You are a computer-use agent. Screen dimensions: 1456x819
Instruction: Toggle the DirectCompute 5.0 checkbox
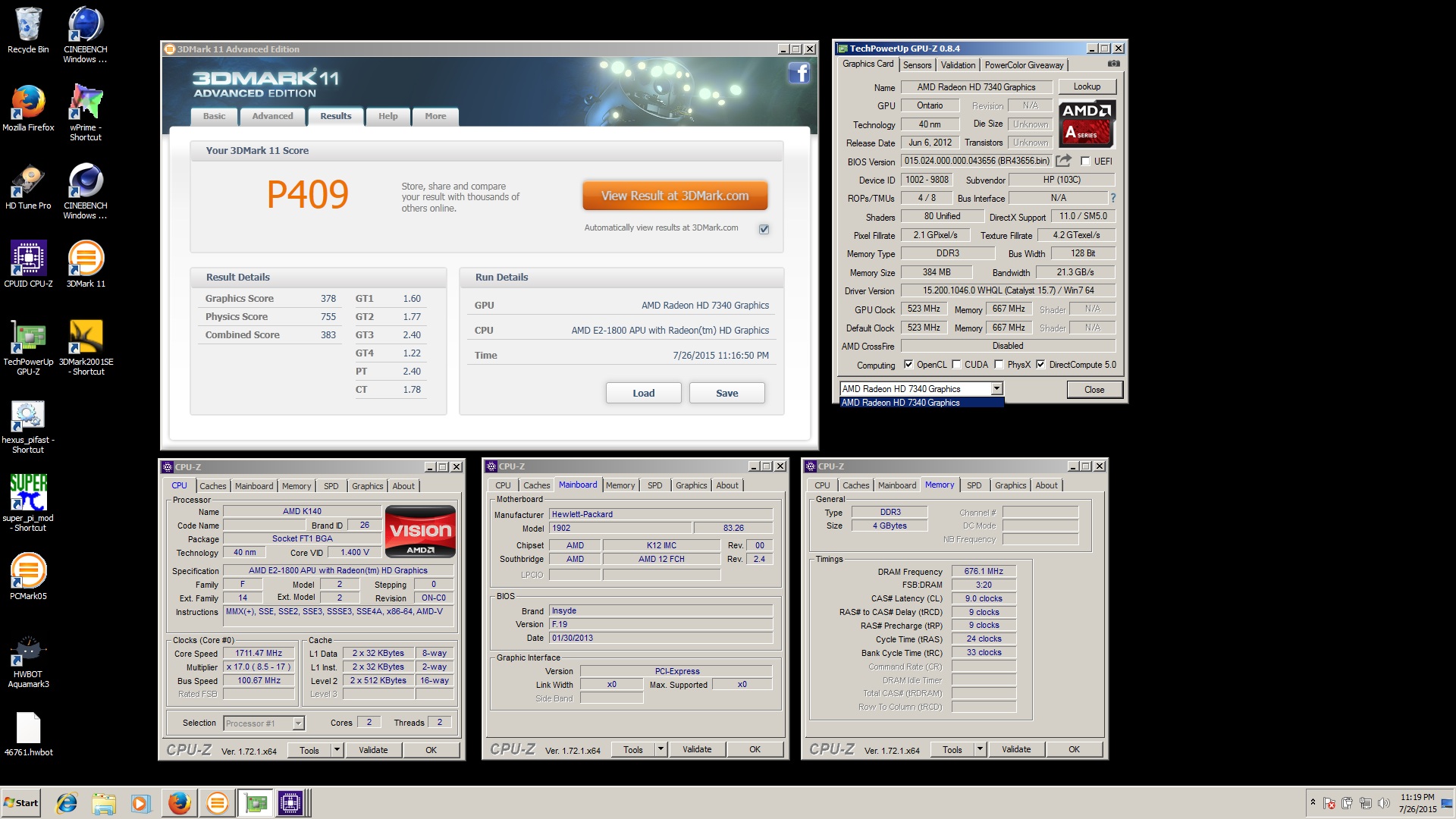(x=1040, y=365)
